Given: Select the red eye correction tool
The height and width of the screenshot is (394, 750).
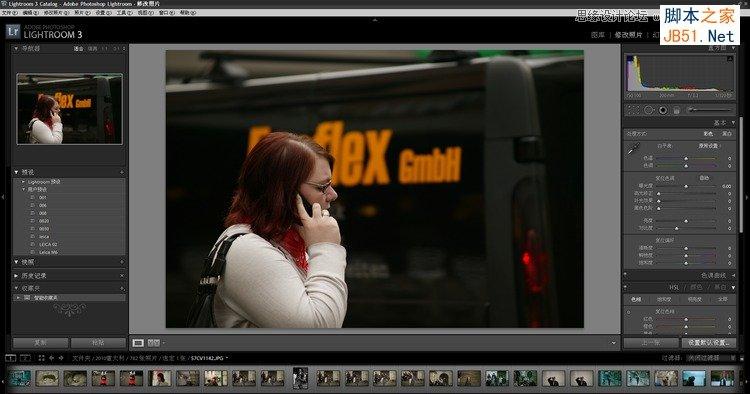Looking at the screenshot, I should click(662, 110).
